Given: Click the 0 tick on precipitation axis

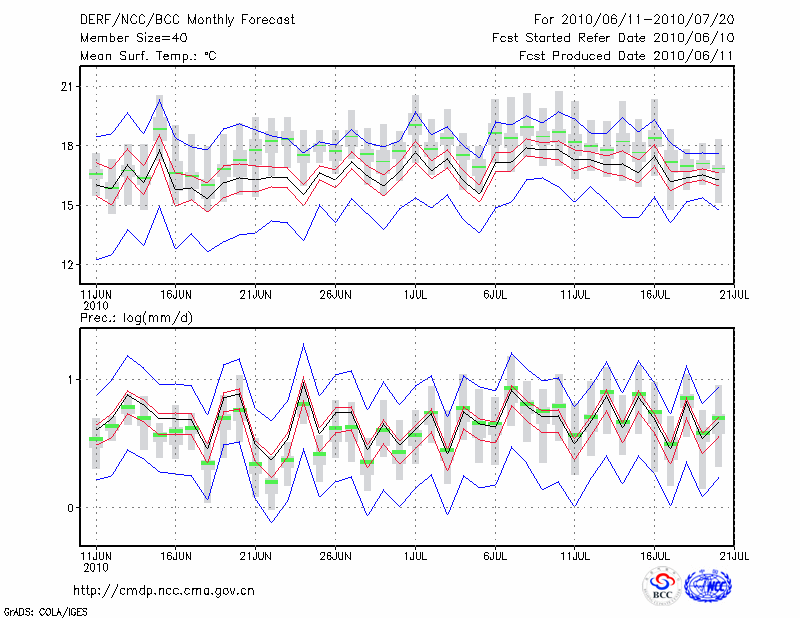Looking at the screenshot, I should pyautogui.click(x=71, y=508).
